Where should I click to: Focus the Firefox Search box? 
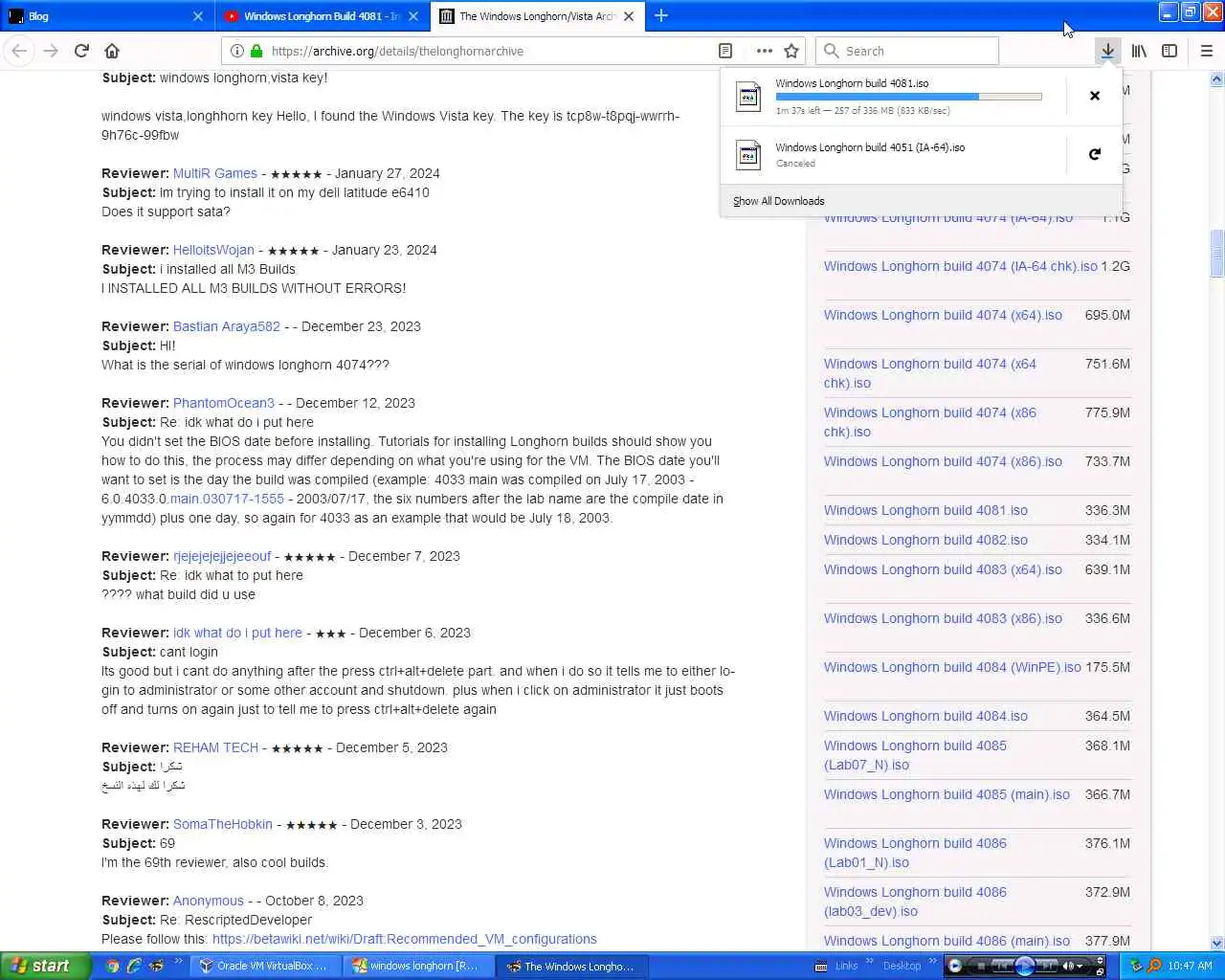click(907, 51)
